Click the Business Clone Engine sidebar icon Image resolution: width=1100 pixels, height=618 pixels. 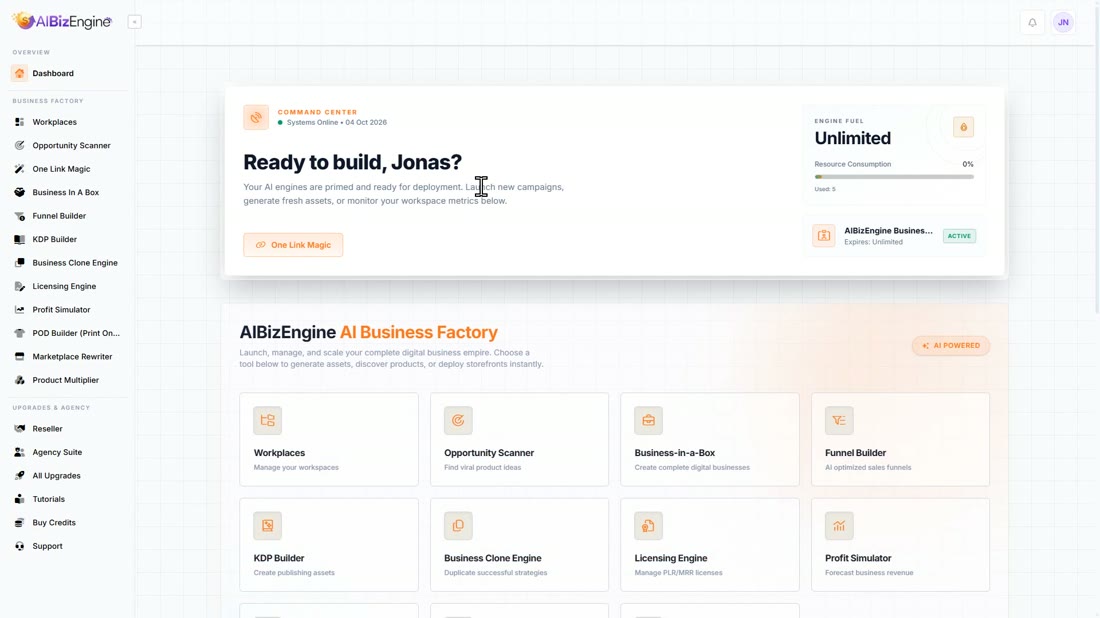pyautogui.click(x=20, y=262)
